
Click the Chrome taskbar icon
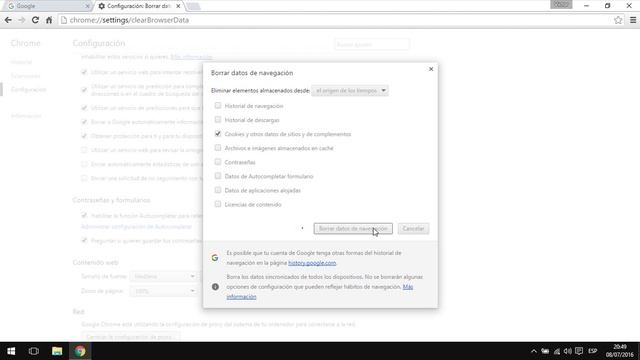tap(80, 351)
